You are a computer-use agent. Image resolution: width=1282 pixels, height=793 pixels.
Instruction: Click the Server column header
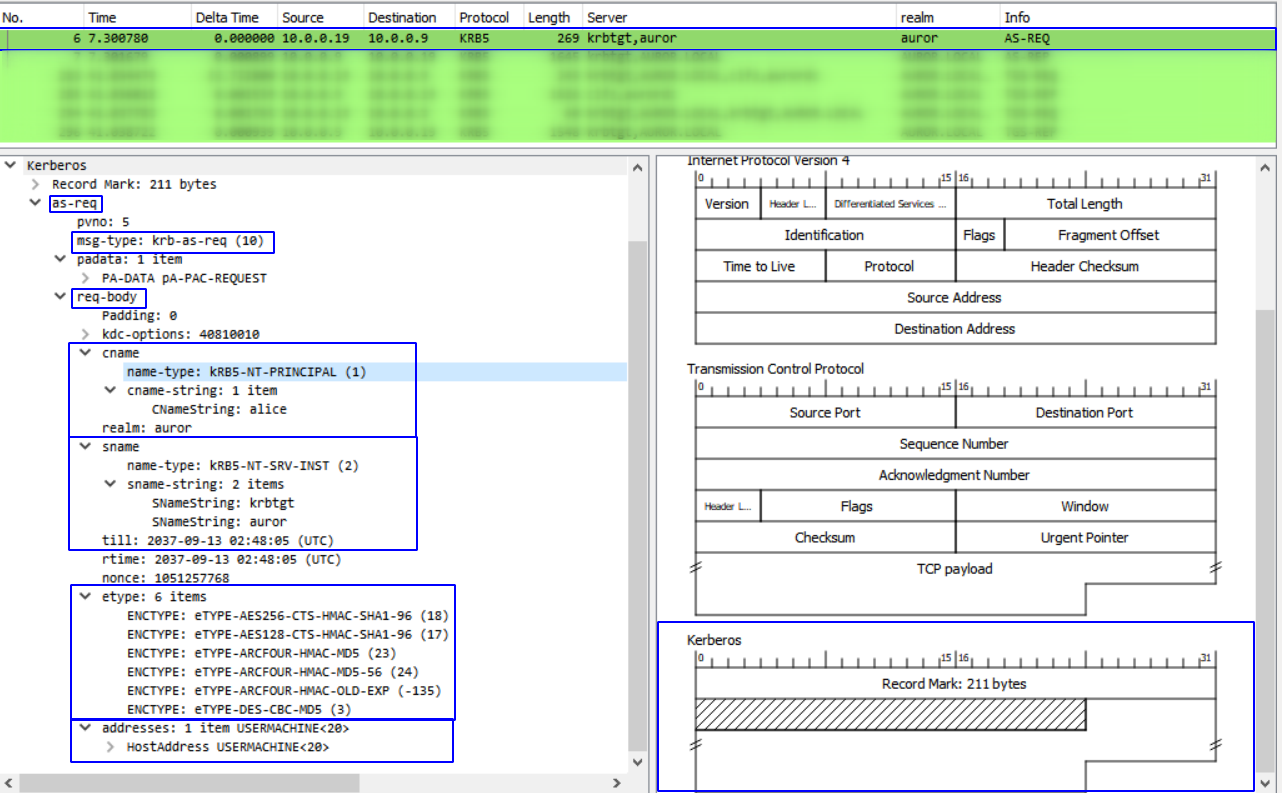pyautogui.click(x=739, y=17)
